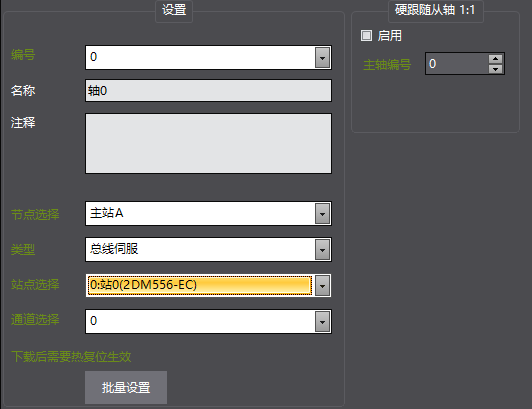Open the 类型 dropdown arrow
Viewport: 532px width, 409px height.
(322, 250)
